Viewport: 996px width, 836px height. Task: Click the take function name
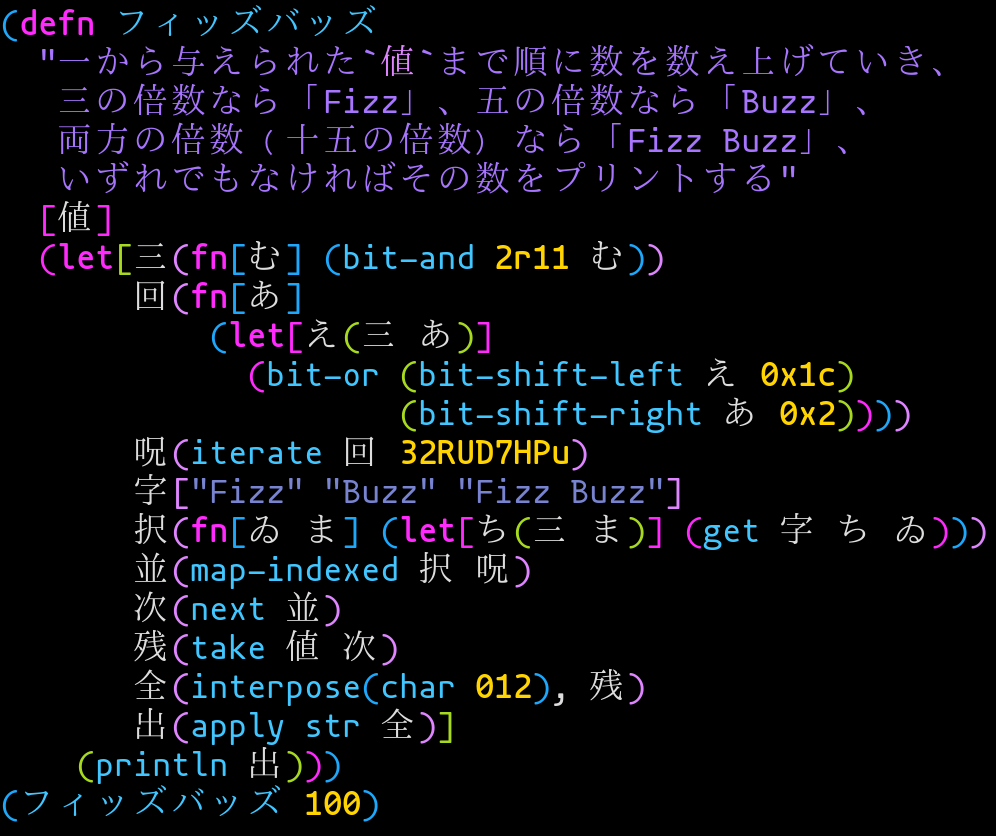point(228,649)
